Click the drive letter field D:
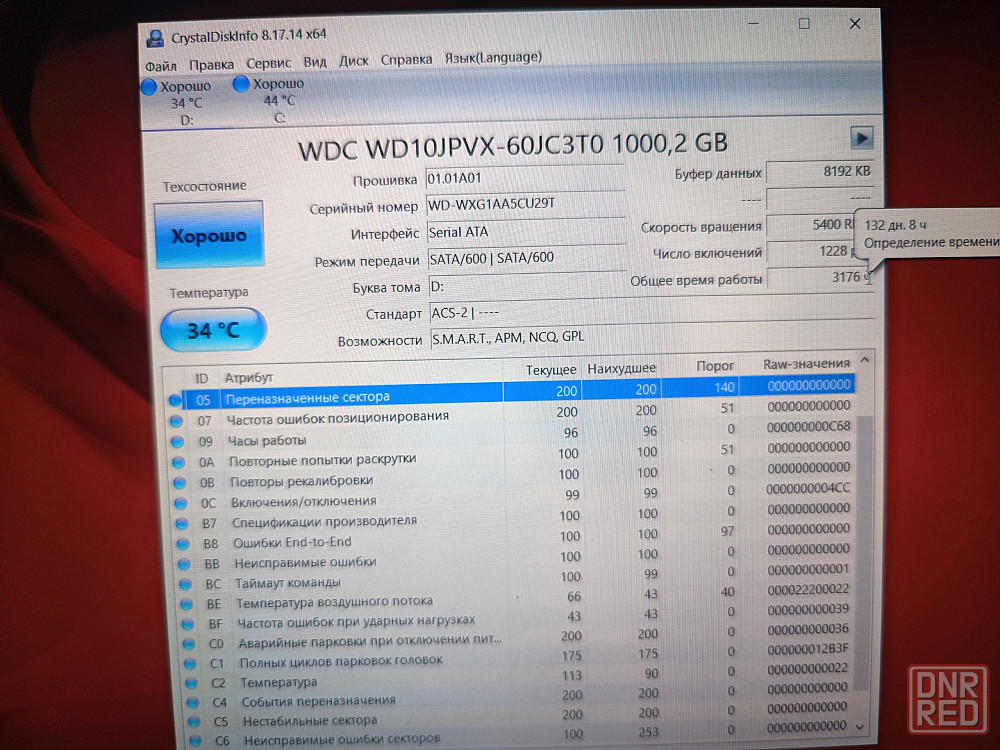This screenshot has height=750, width=1000. (x=527, y=286)
